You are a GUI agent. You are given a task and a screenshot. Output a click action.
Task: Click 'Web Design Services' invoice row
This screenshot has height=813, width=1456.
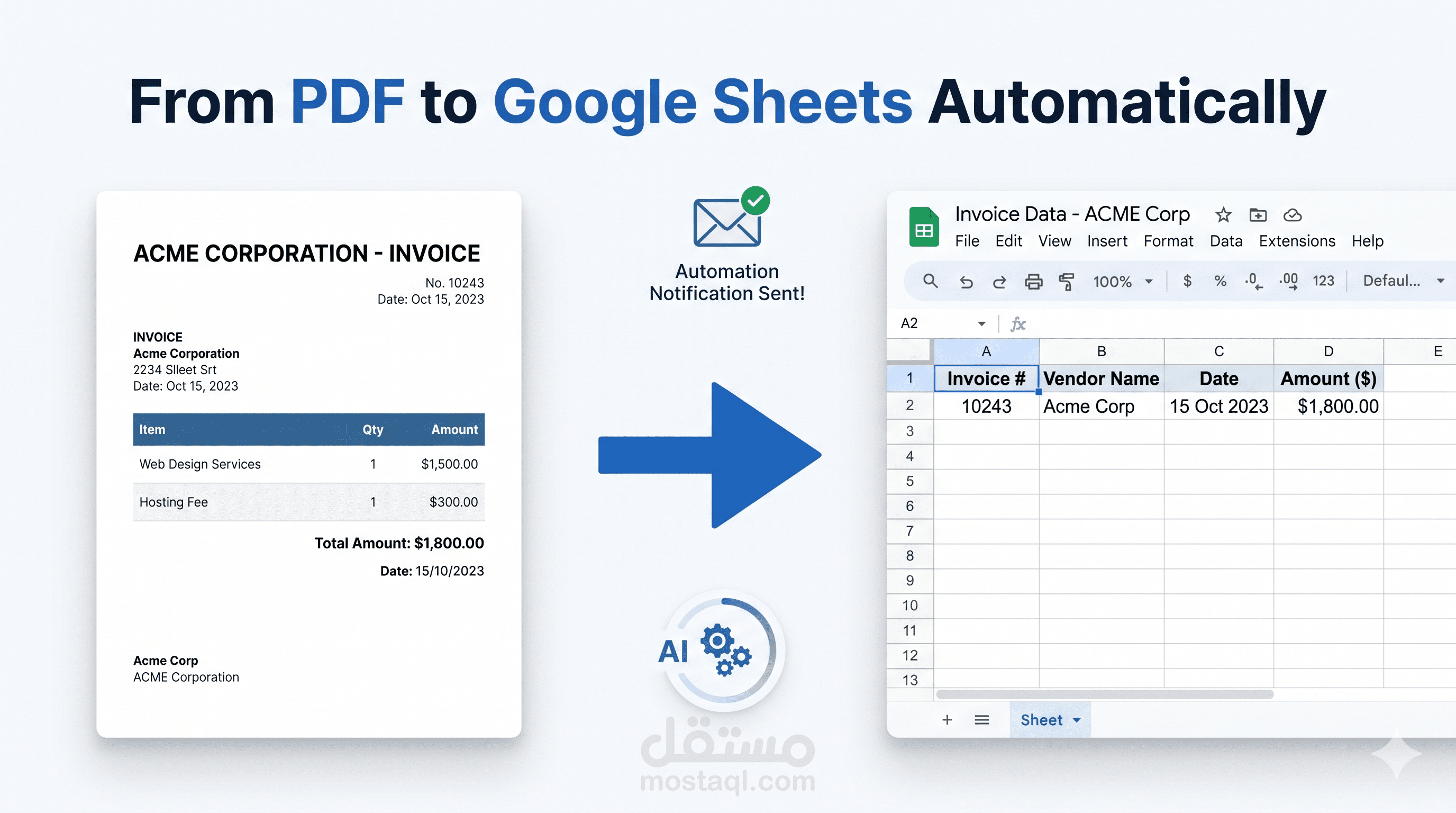(308, 464)
